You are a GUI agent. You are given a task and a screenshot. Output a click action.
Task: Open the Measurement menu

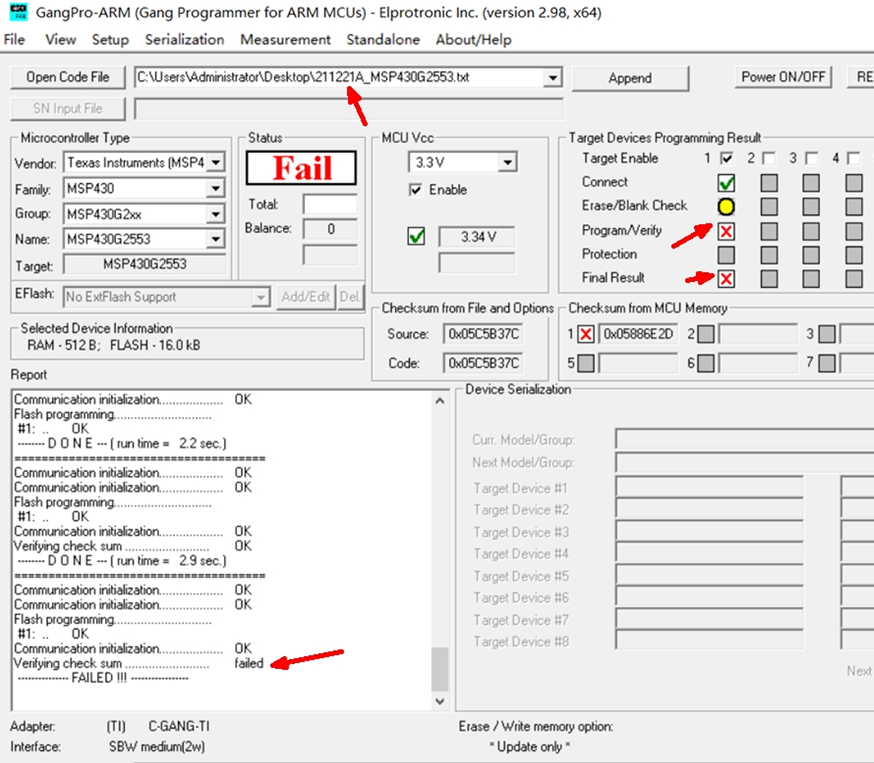click(x=285, y=40)
